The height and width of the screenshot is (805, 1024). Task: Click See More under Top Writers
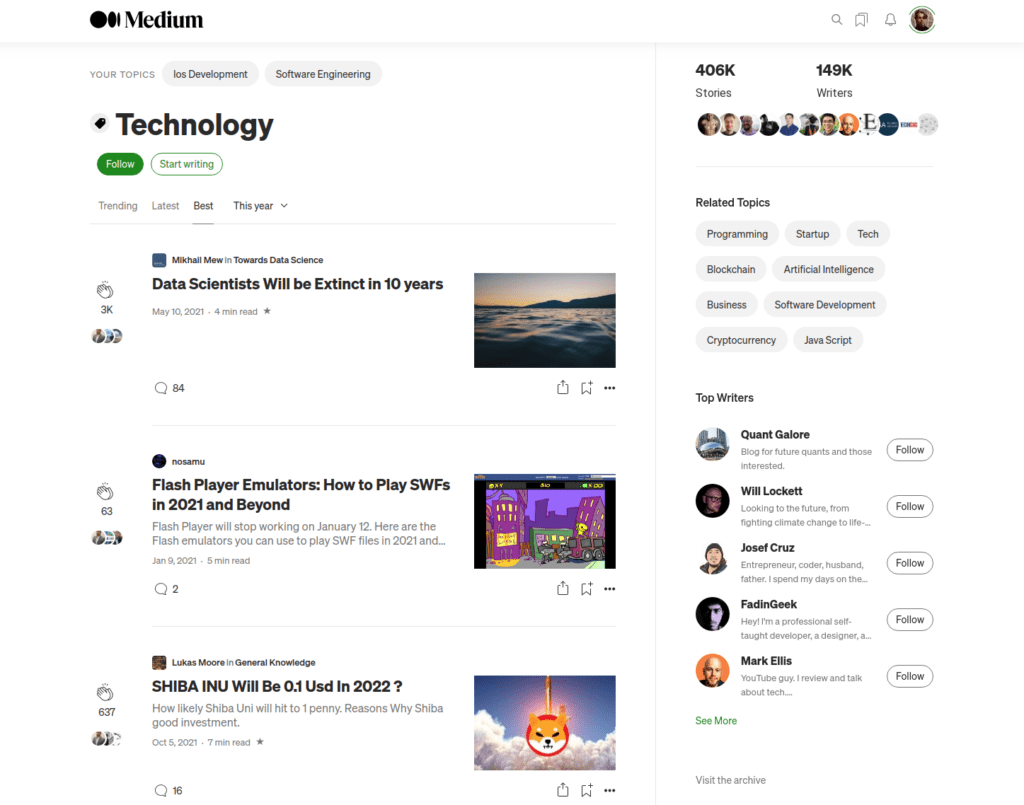[716, 721]
